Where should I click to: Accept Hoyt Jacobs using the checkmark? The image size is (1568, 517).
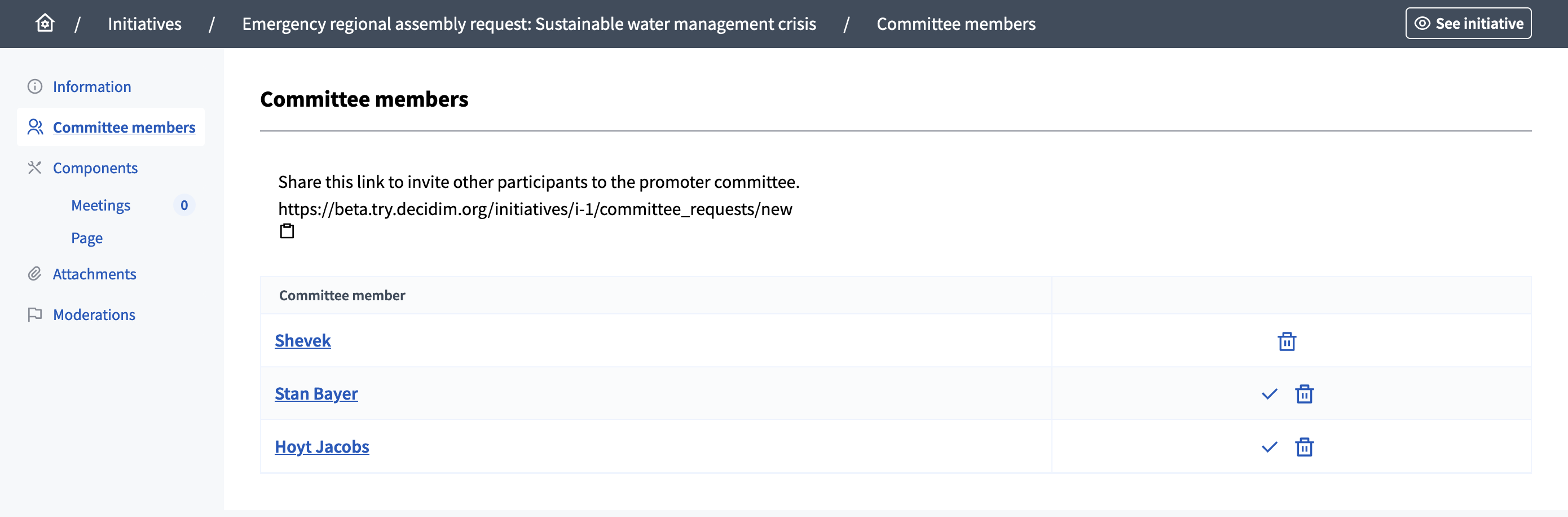click(1269, 446)
